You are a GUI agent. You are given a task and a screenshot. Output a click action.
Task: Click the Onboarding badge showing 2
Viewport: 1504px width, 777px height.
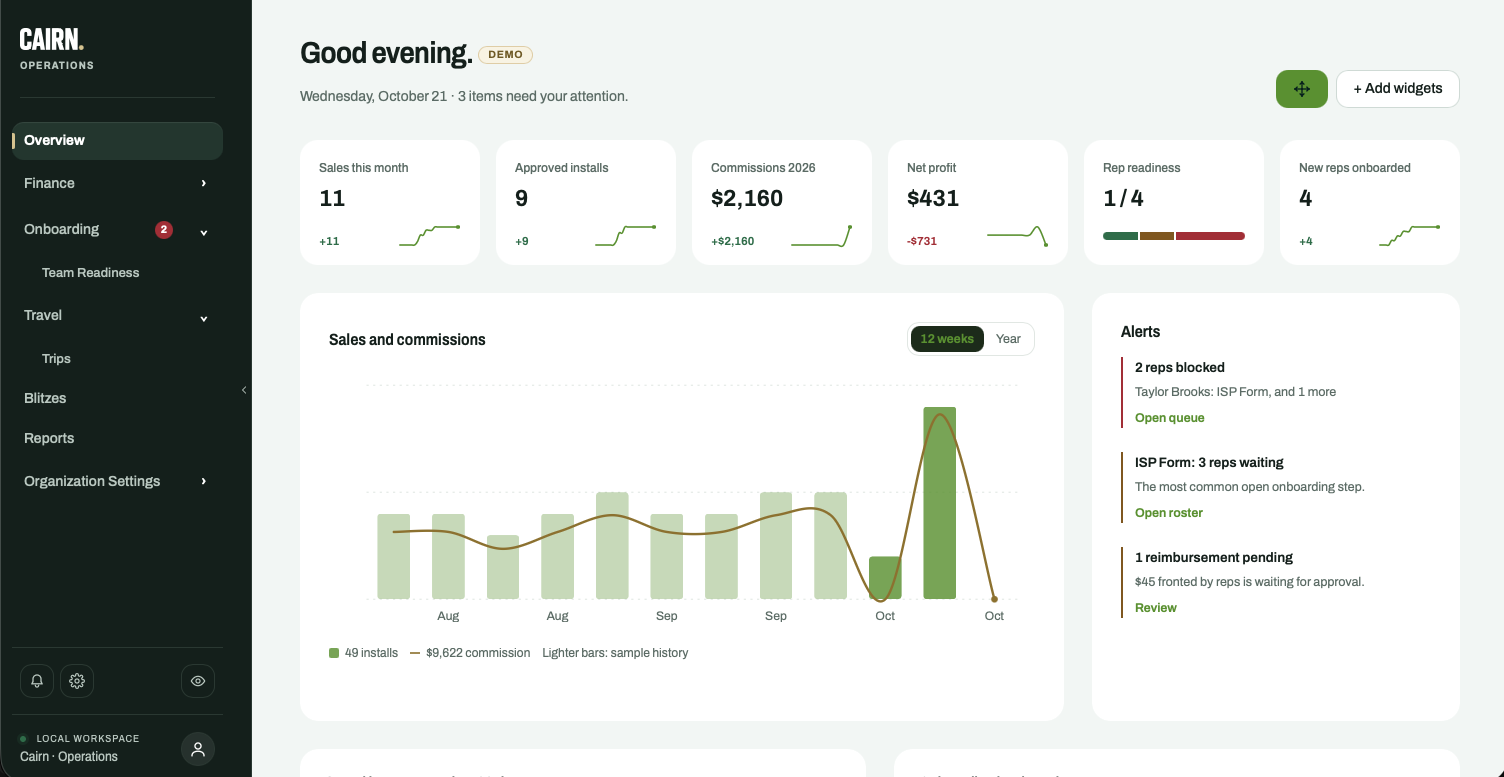coord(164,230)
